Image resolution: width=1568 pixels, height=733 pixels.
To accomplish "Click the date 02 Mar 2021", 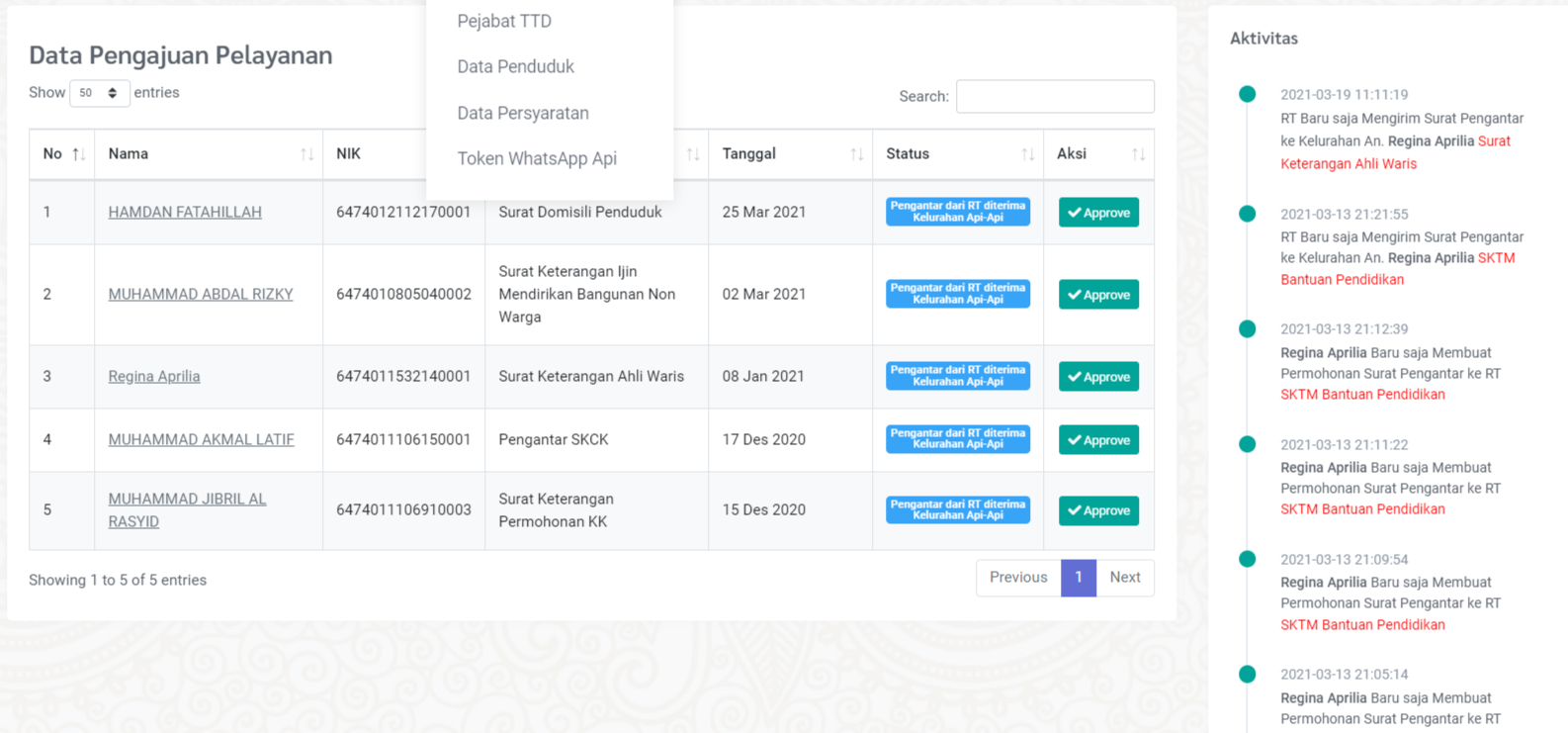I will (764, 294).
